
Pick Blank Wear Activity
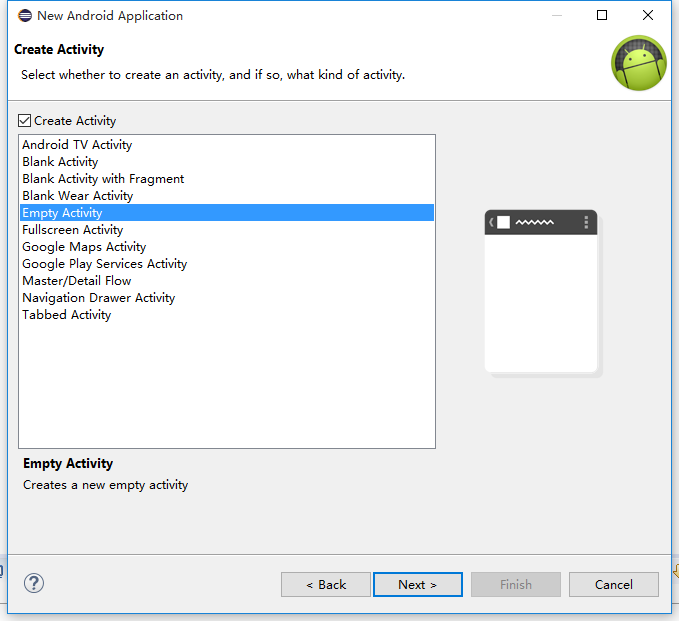click(x=227, y=196)
